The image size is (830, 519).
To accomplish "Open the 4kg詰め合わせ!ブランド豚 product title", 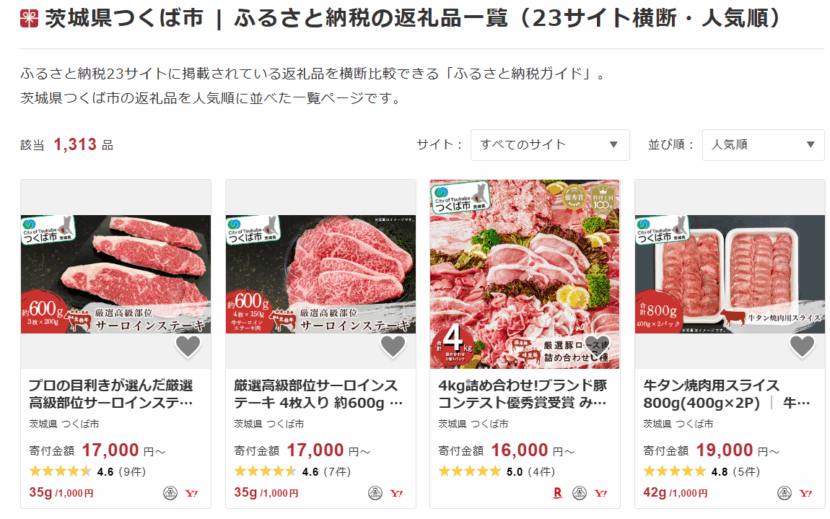I will (x=522, y=394).
